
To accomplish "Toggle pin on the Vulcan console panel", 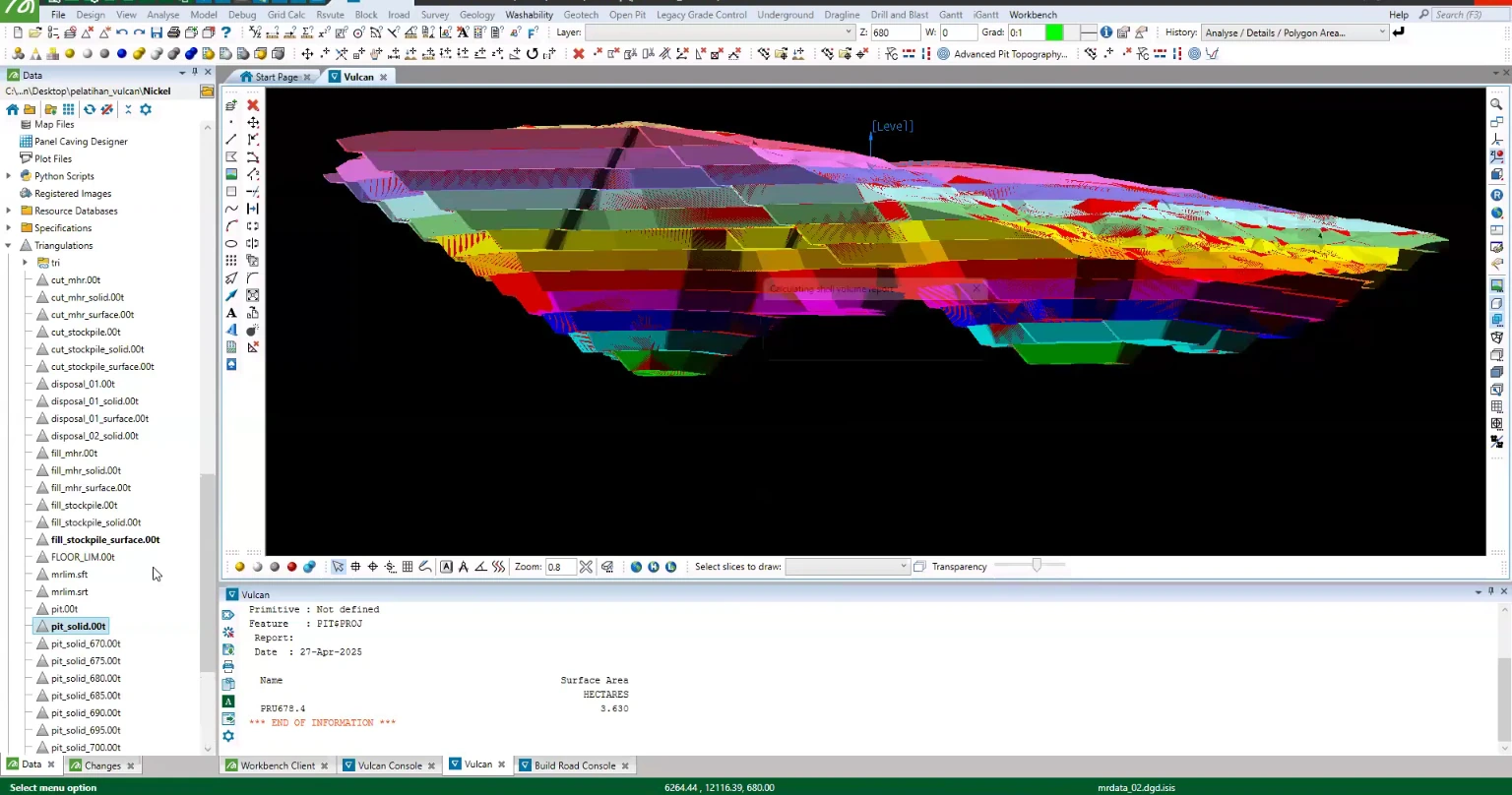I will coord(1491,591).
